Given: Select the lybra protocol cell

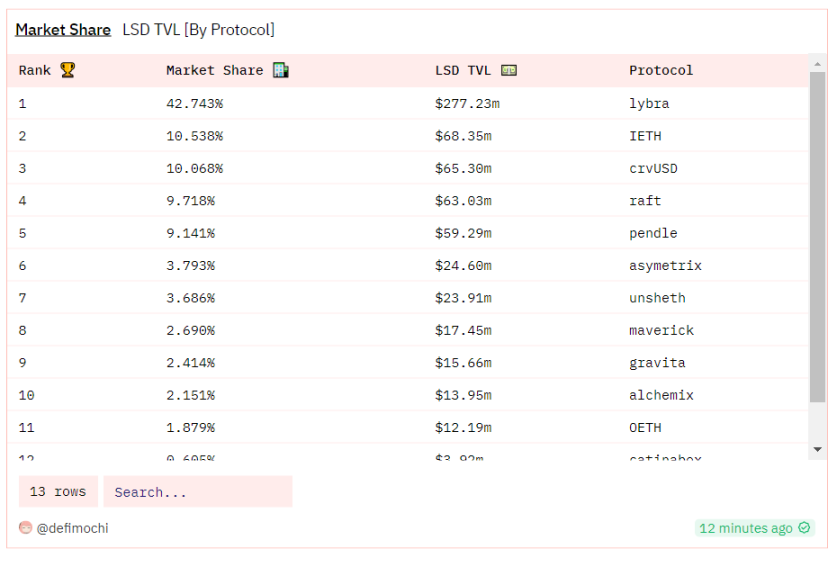Looking at the screenshot, I should pyautogui.click(x=649, y=103).
